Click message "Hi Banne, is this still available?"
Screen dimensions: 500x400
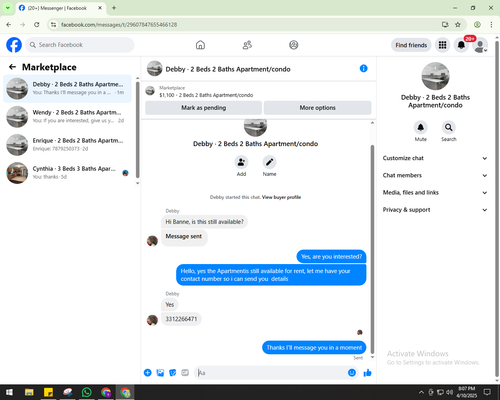pyautogui.click(x=204, y=222)
